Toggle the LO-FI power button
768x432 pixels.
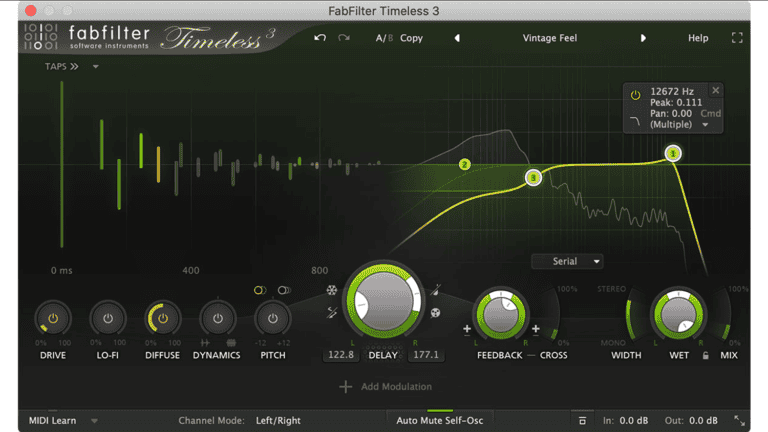pos(108,318)
